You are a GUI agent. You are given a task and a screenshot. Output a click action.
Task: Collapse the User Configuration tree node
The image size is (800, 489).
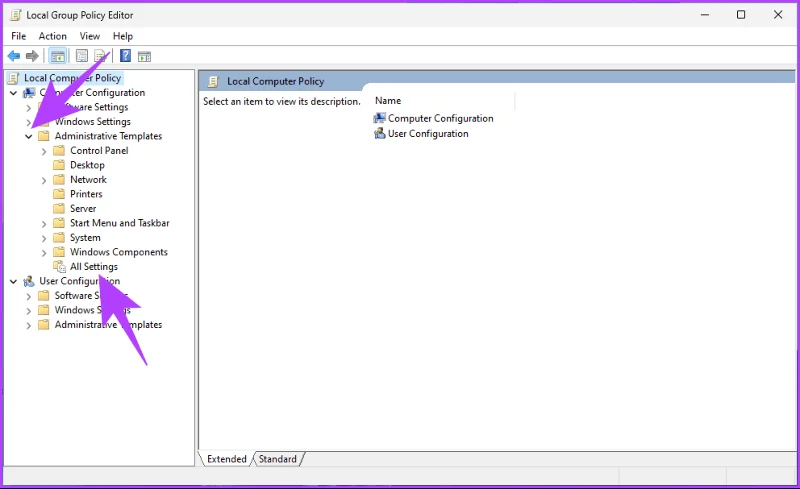[x=13, y=281]
